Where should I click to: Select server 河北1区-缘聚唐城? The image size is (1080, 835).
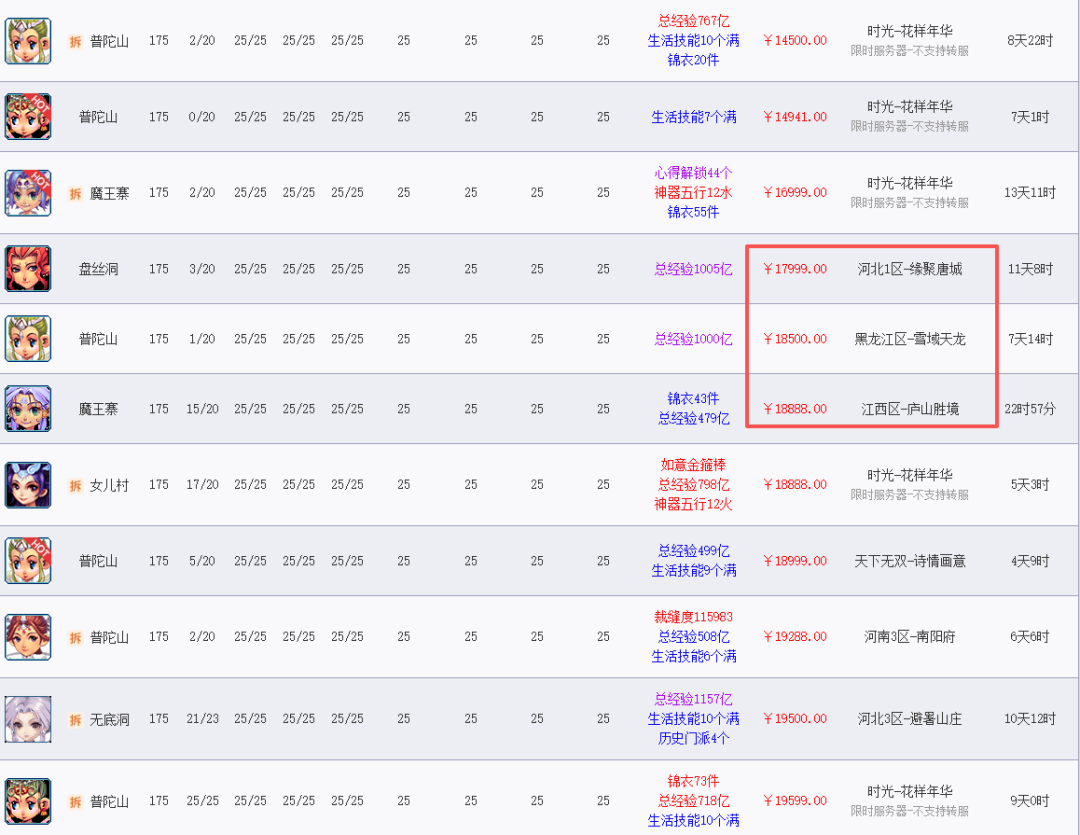click(909, 269)
